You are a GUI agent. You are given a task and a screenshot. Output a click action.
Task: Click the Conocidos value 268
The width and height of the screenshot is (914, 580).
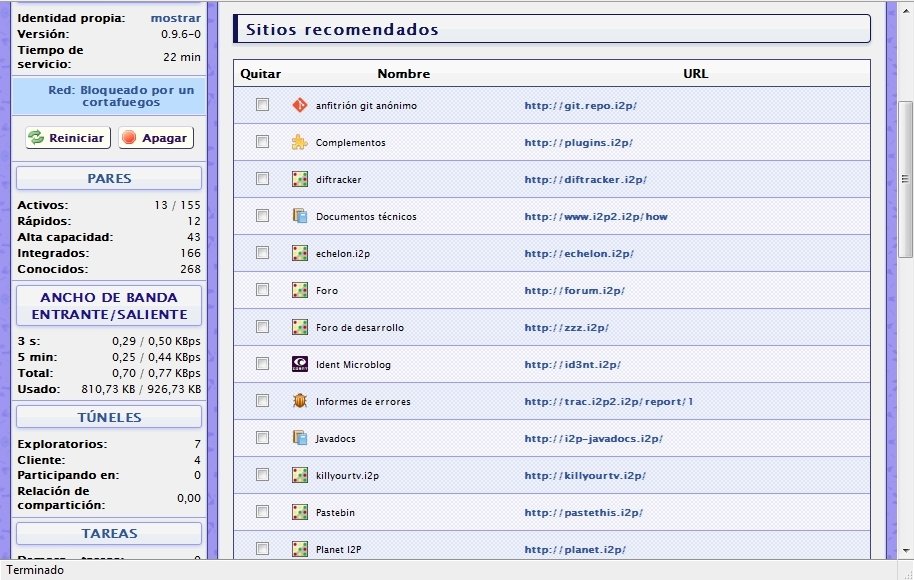click(x=190, y=269)
